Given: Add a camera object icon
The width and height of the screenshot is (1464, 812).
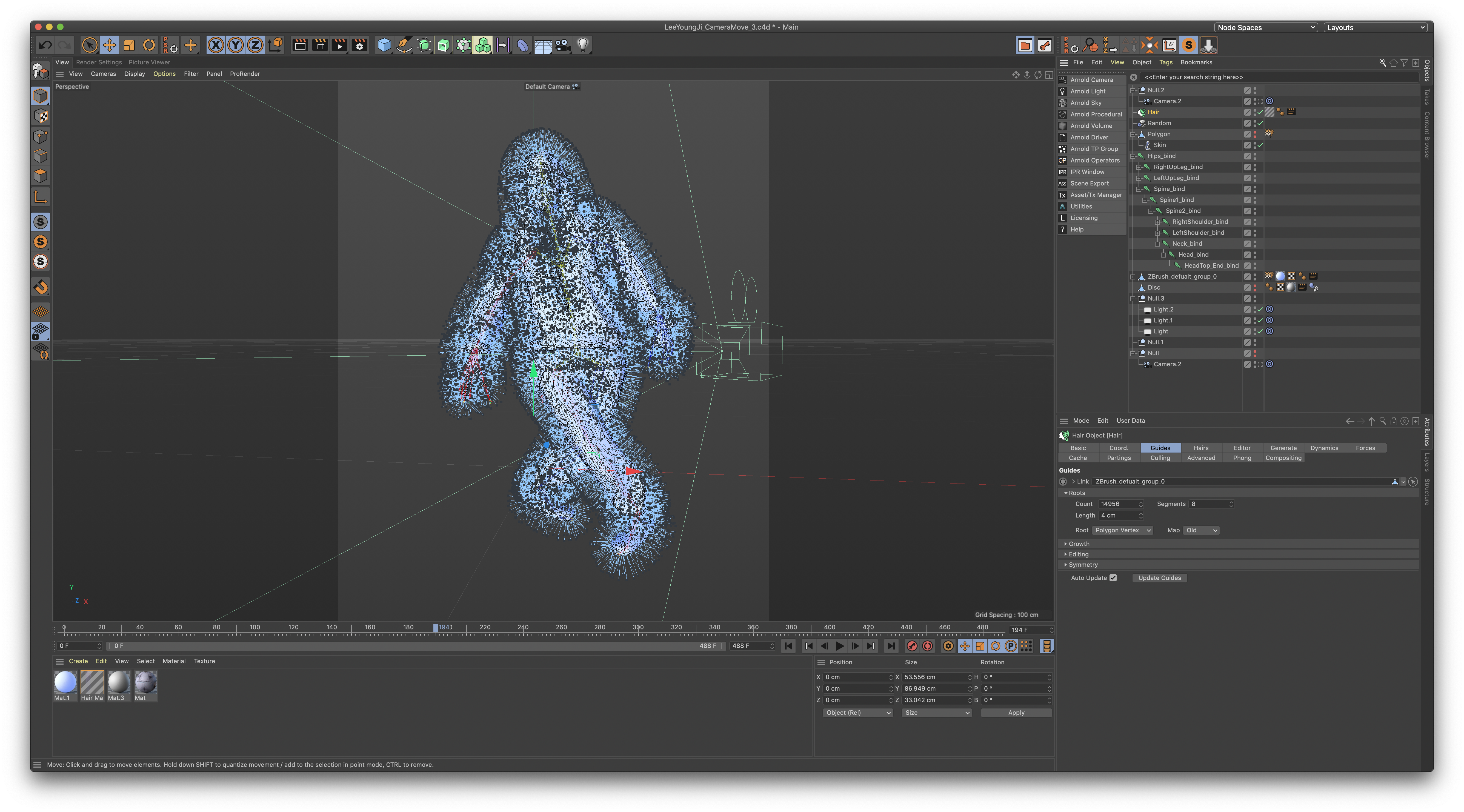Looking at the screenshot, I should [x=563, y=45].
